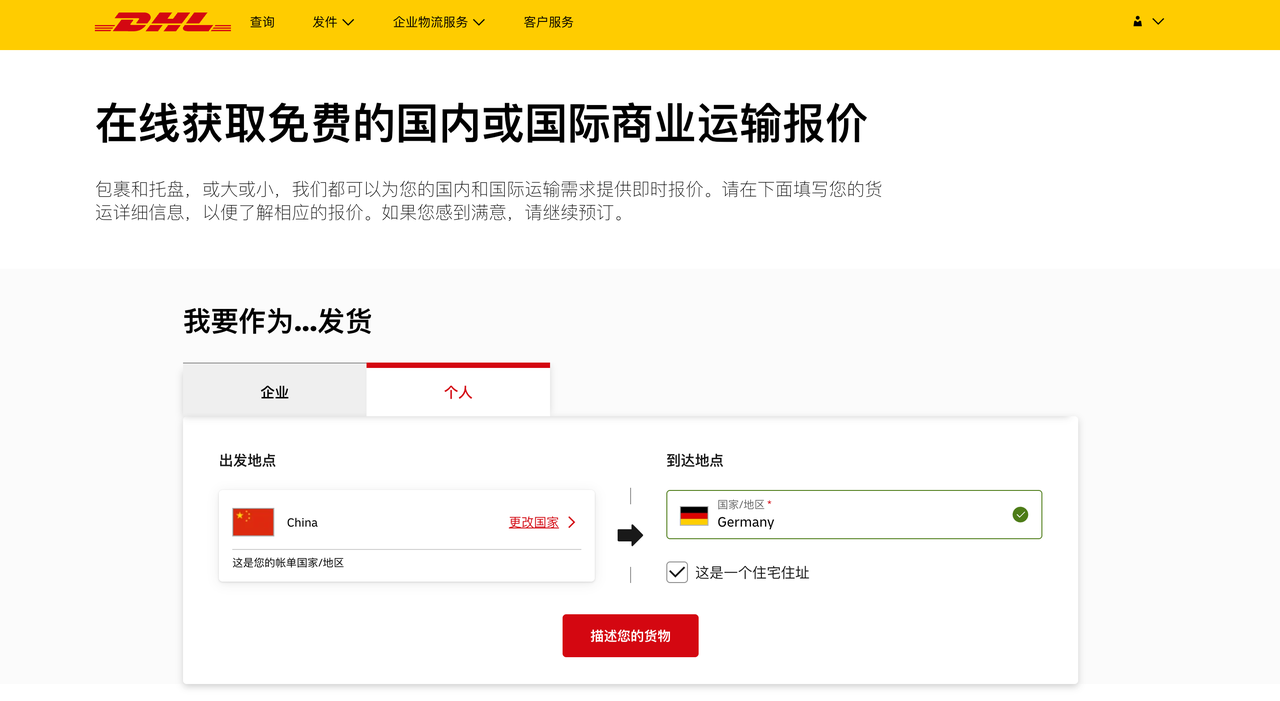Click the 到达地点 label

point(695,461)
